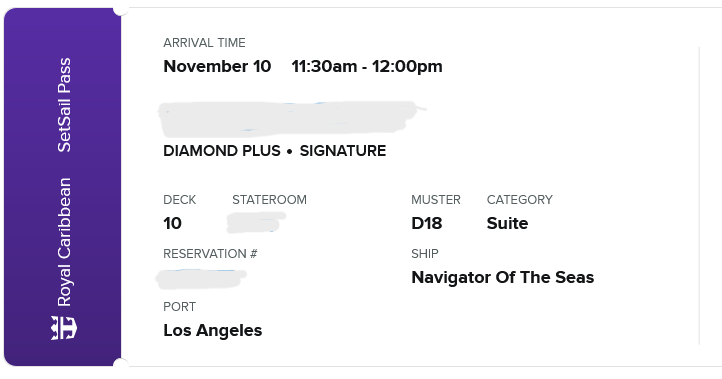The height and width of the screenshot is (379, 722).
Task: Click the RESERVATION # heading
Action: pyautogui.click(x=210, y=254)
